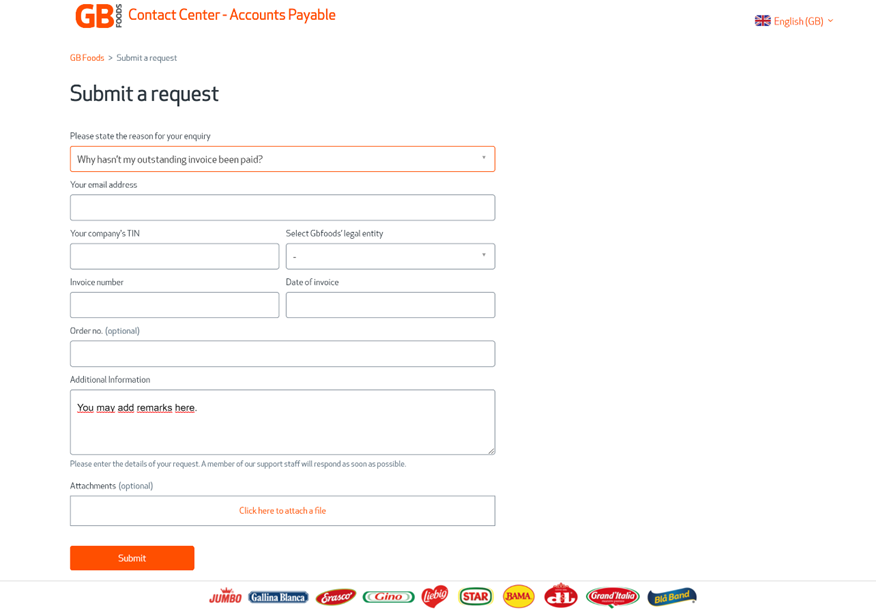Viewport: 876px width, 614px height.
Task: Click the Additional Information text area
Action: 282,422
